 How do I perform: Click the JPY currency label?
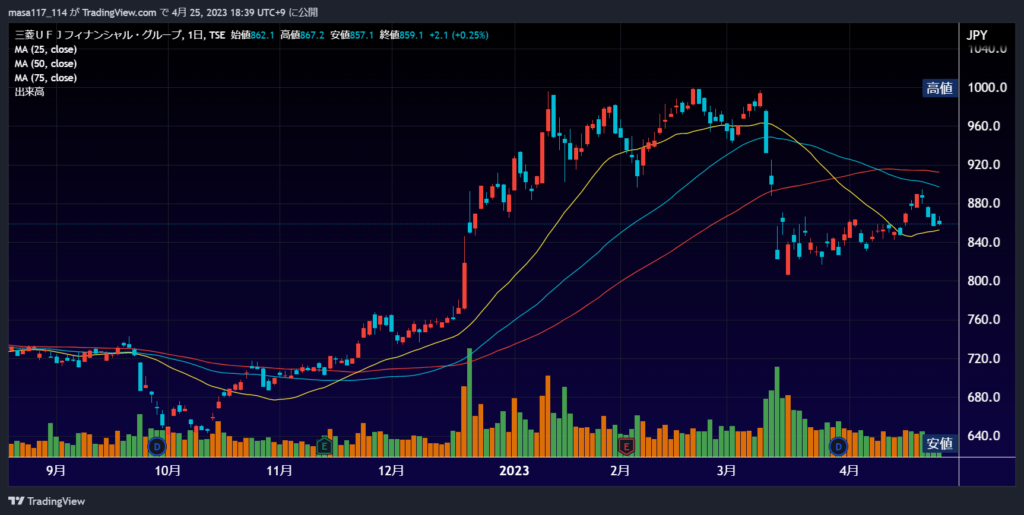pos(976,35)
